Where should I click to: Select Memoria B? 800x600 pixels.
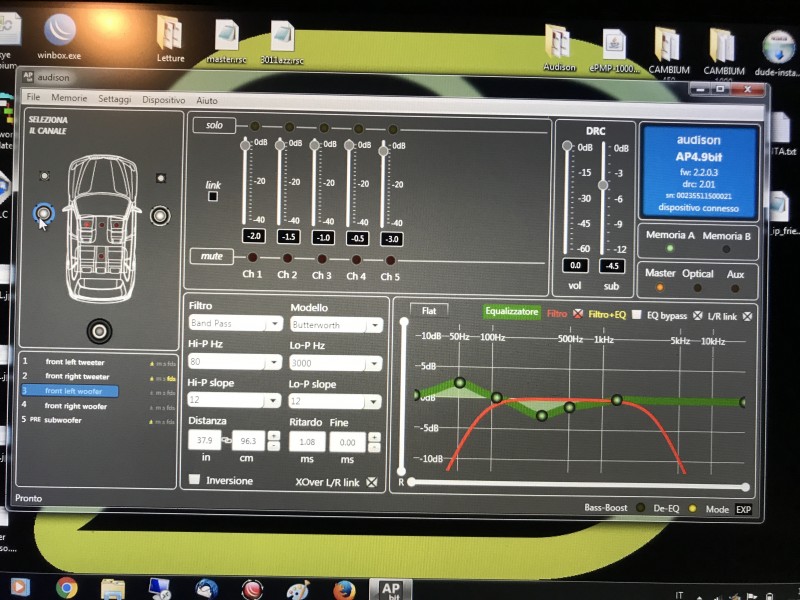[726, 249]
